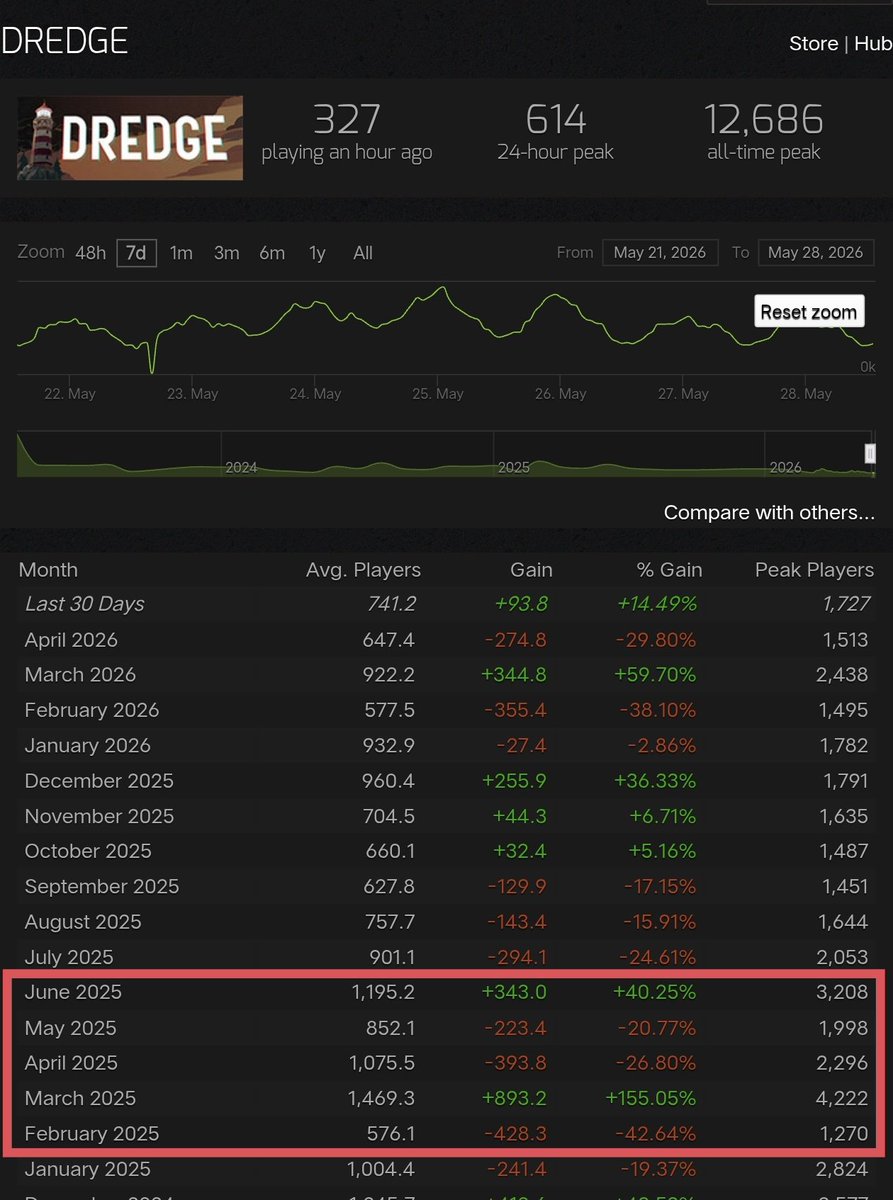This screenshot has width=893, height=1200.
Task: Click the Reset zoom button
Action: (809, 312)
